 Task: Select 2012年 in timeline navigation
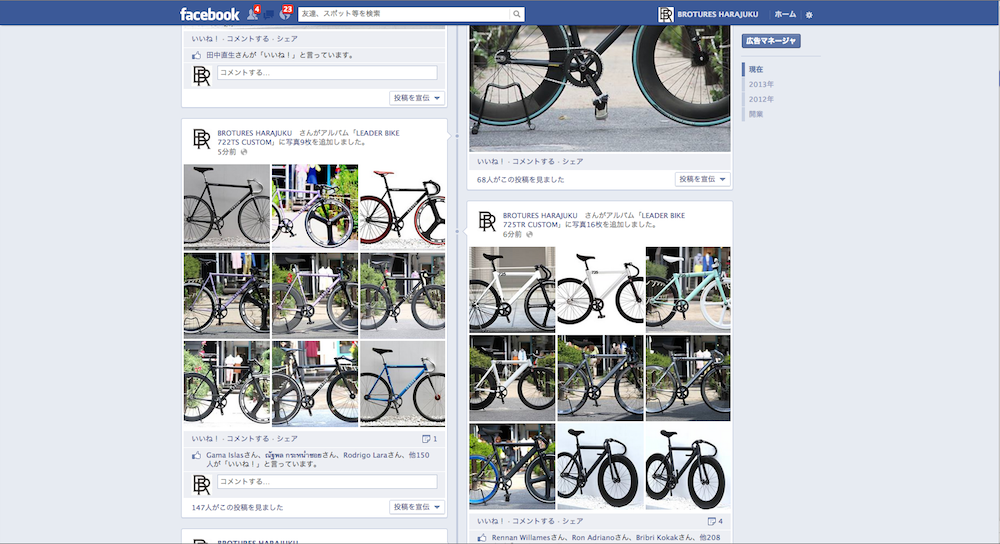761,99
